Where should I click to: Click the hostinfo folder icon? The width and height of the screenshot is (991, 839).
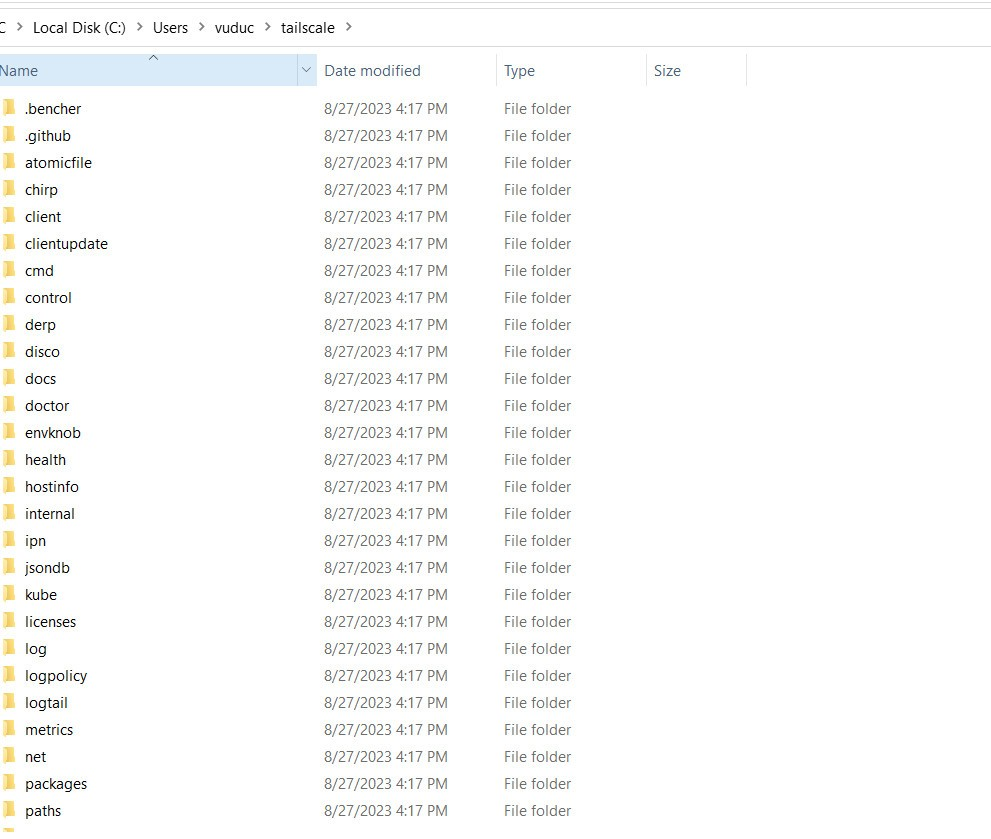click(9, 486)
